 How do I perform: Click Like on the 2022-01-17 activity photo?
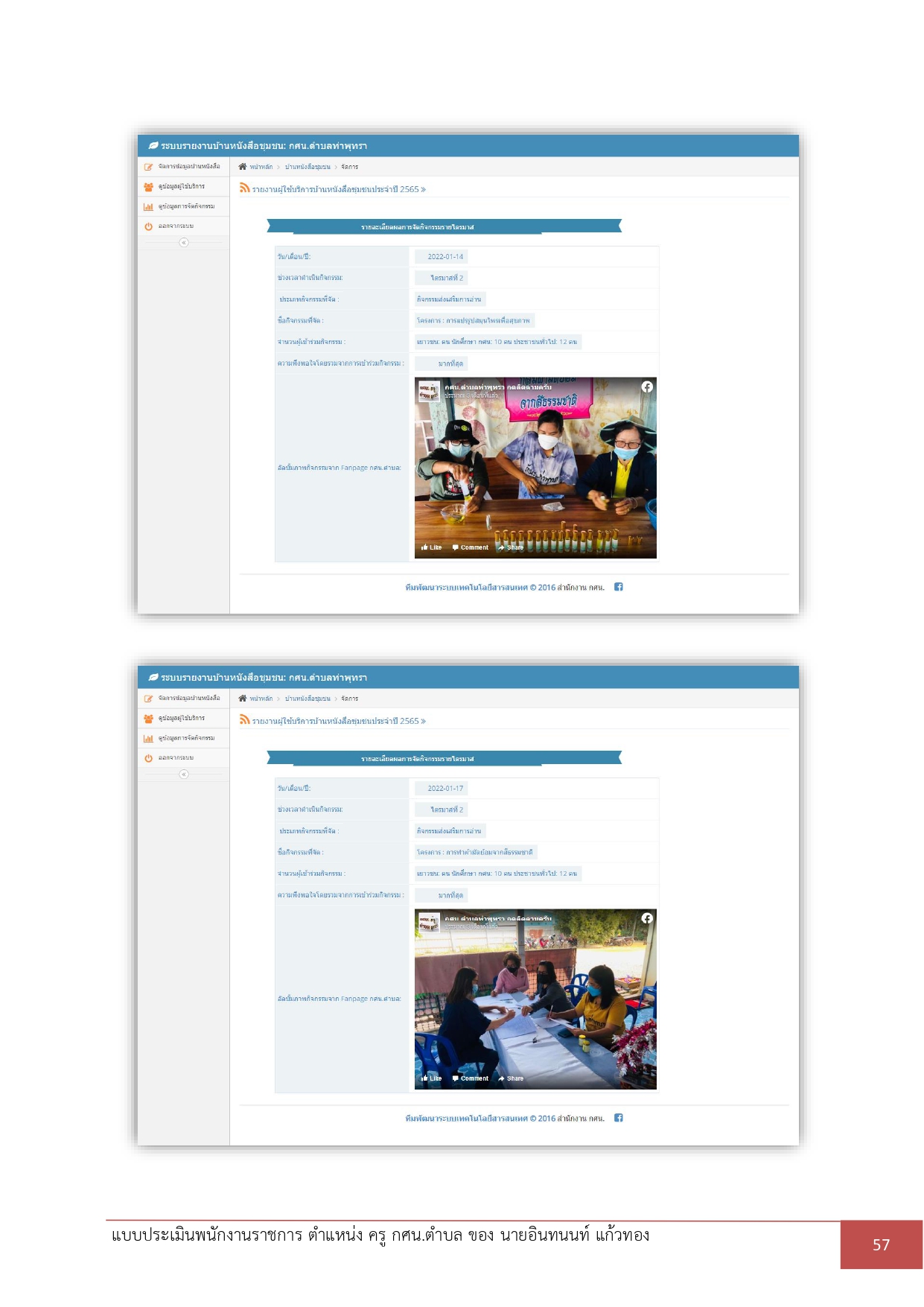(x=431, y=1078)
